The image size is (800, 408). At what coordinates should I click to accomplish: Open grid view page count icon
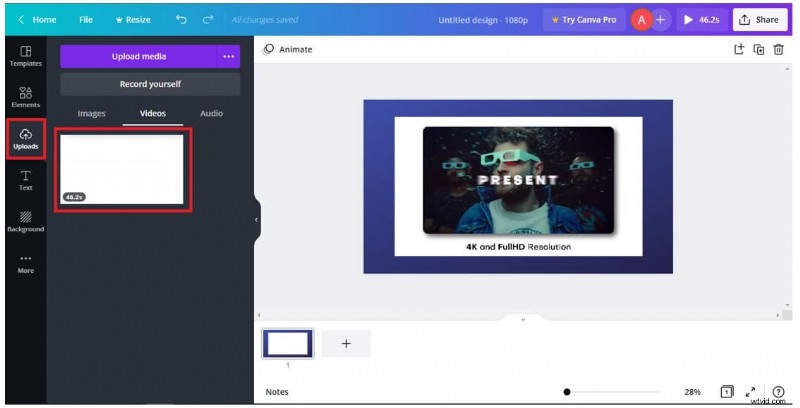[727, 392]
